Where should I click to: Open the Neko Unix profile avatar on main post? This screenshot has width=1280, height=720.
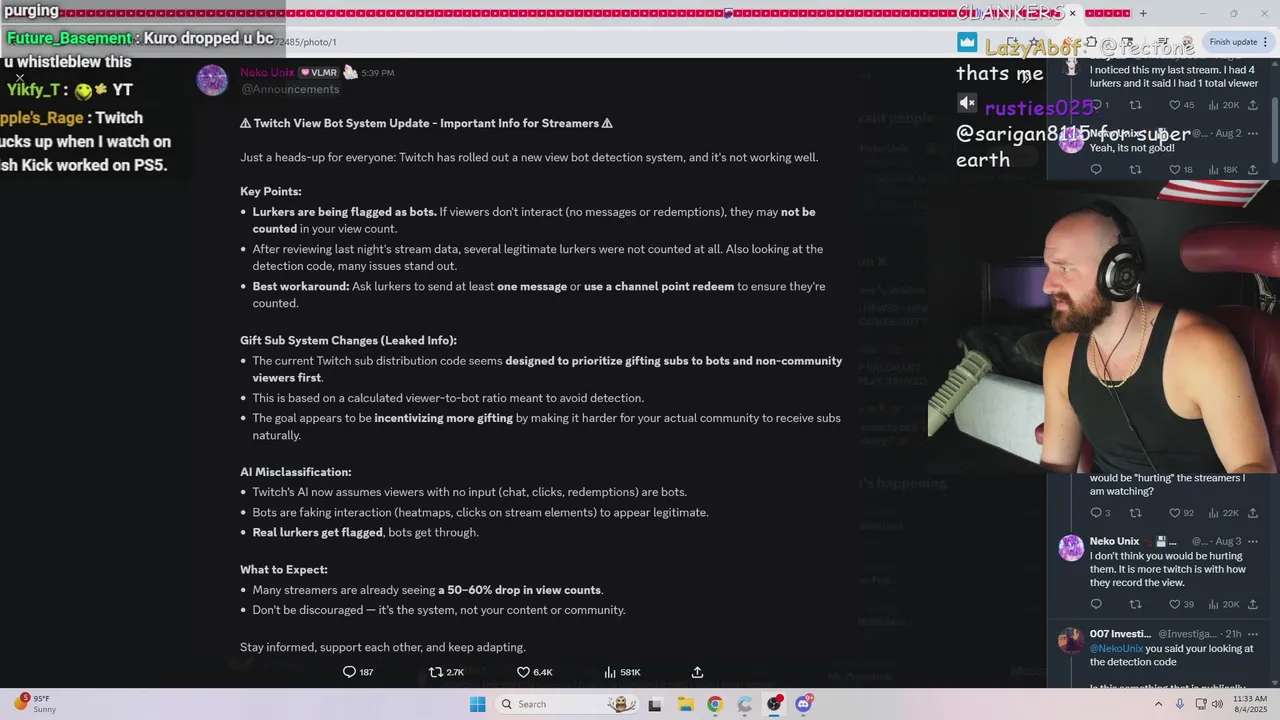(x=212, y=80)
